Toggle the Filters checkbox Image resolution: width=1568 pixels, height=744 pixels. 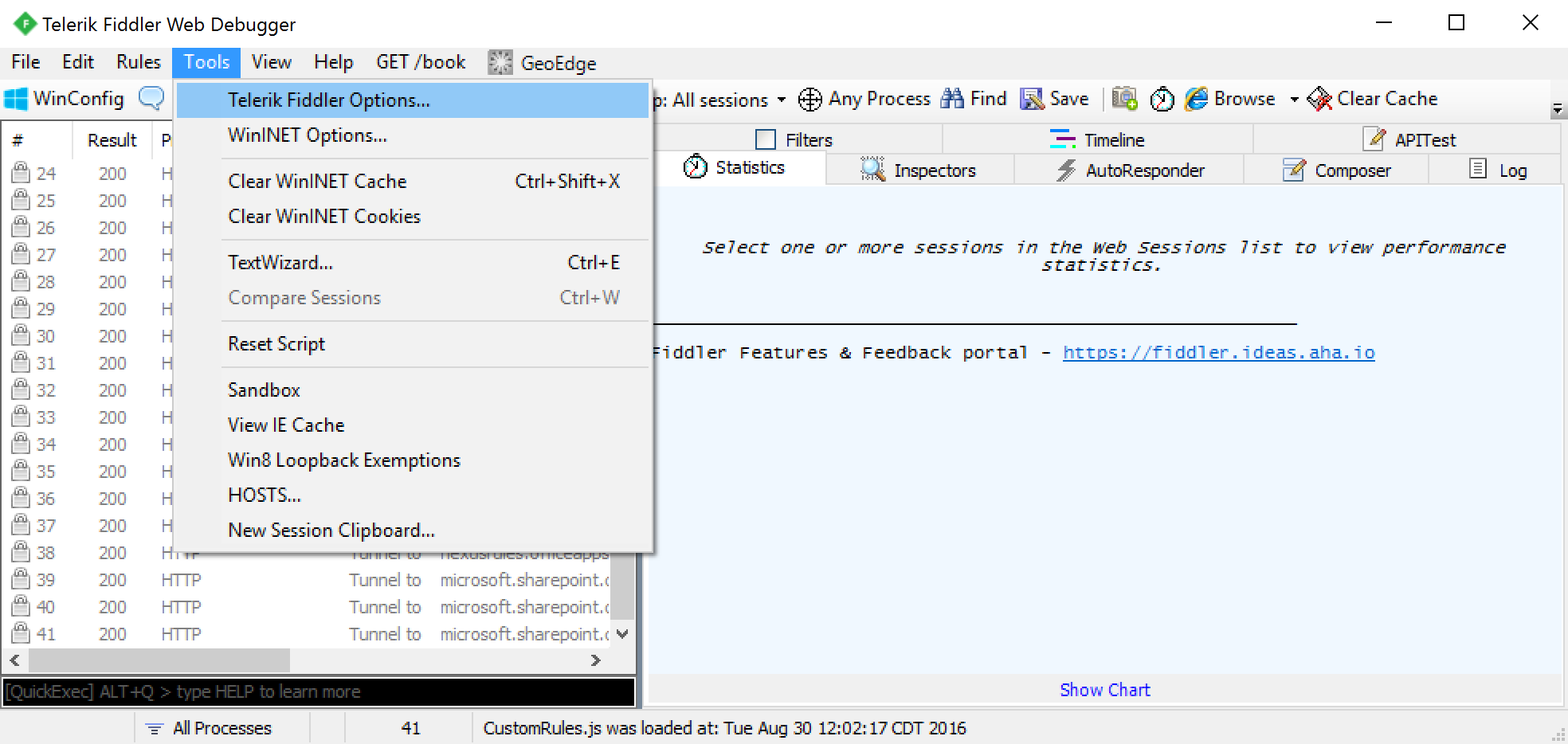765,140
